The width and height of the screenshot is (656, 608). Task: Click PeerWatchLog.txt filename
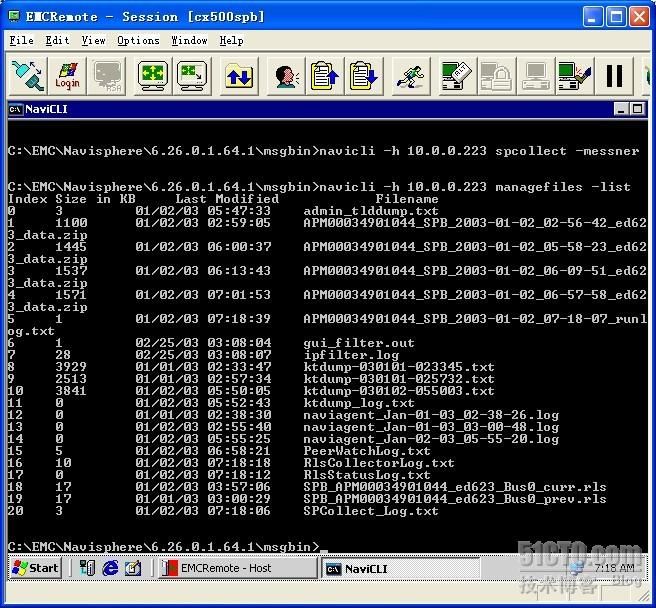(367, 451)
